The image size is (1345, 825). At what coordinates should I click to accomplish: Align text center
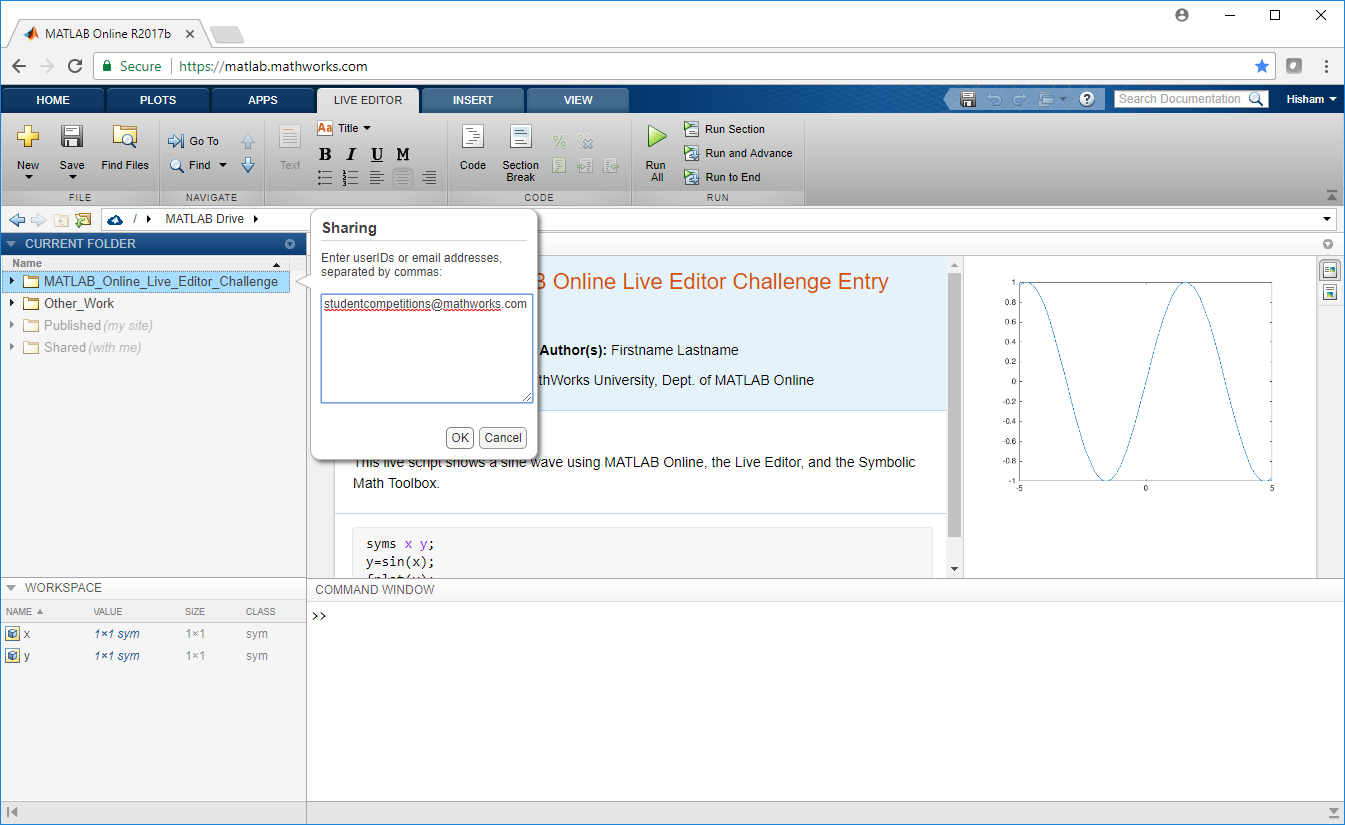tap(403, 177)
